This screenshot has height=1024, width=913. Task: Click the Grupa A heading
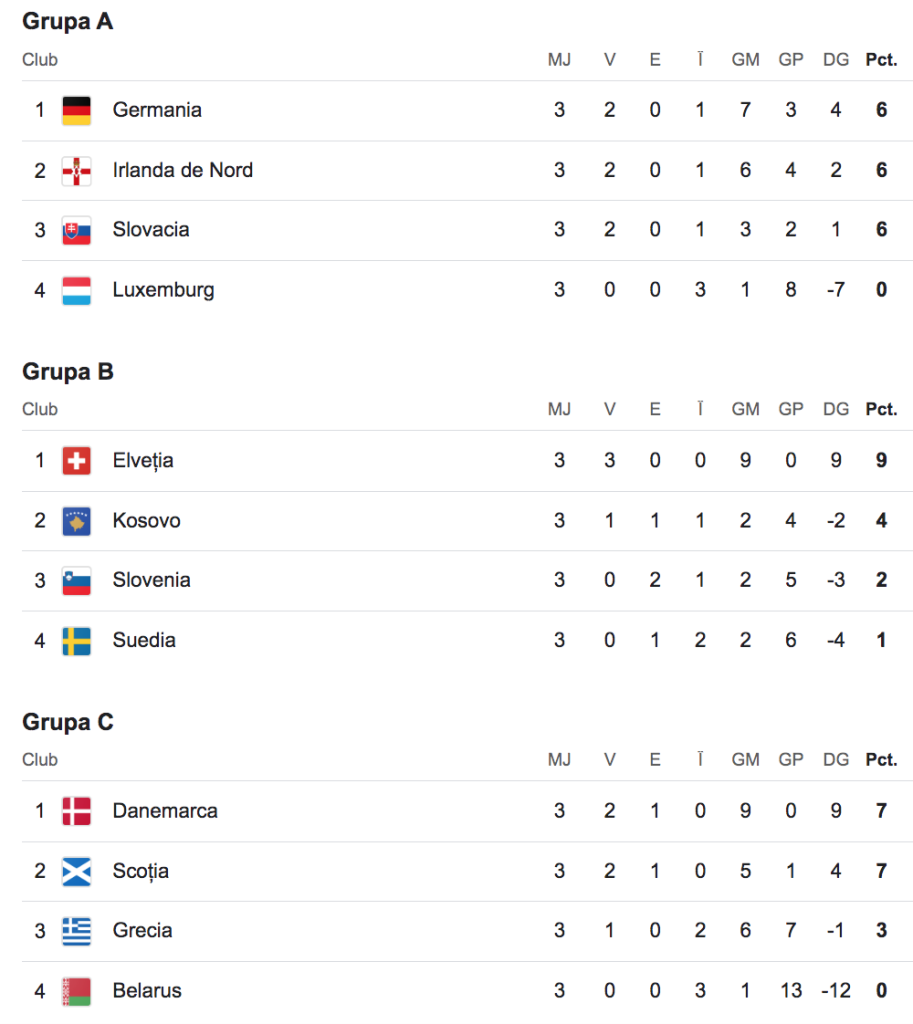tap(68, 21)
